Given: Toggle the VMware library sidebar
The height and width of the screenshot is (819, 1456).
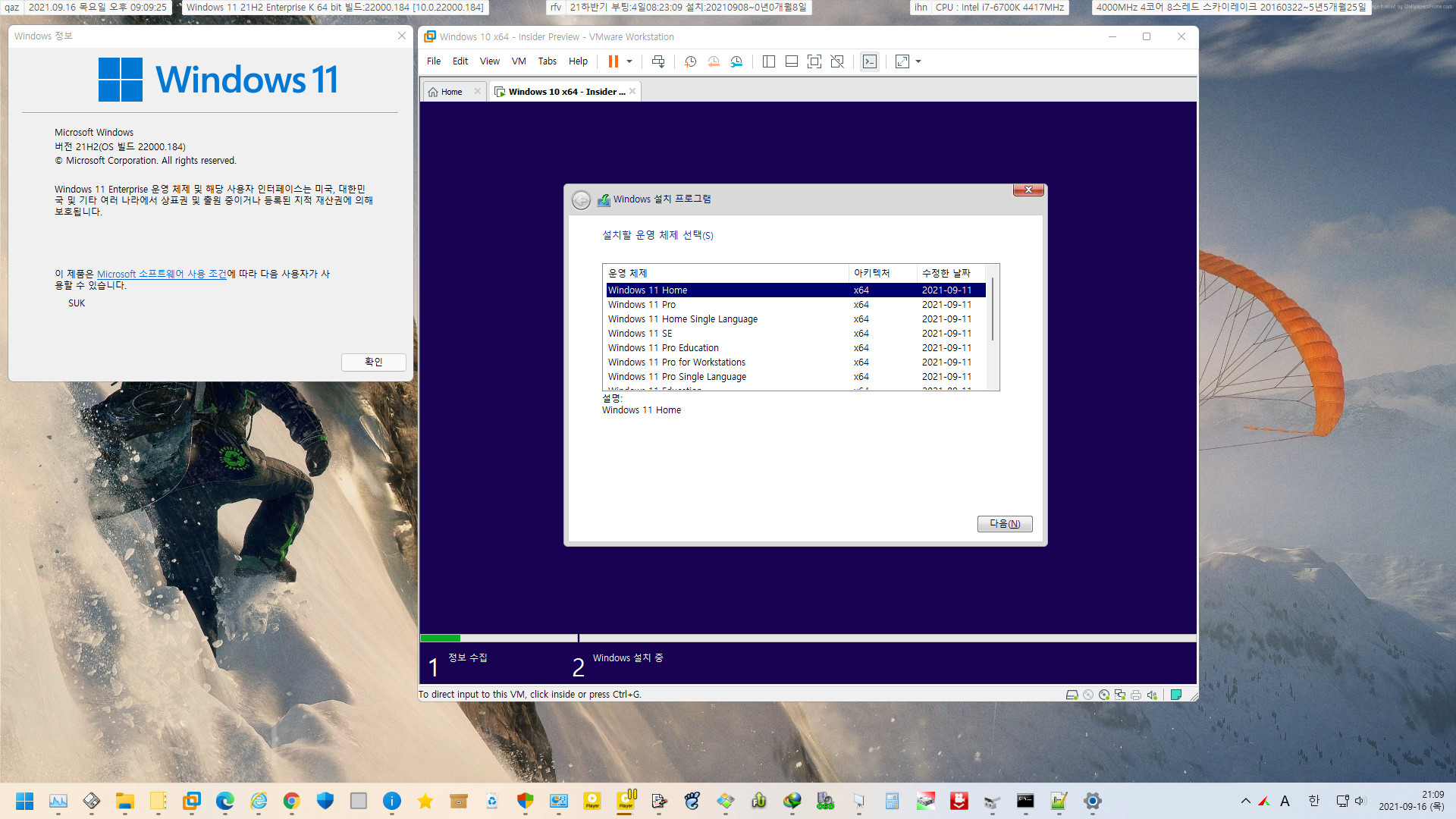Looking at the screenshot, I should pyautogui.click(x=768, y=61).
